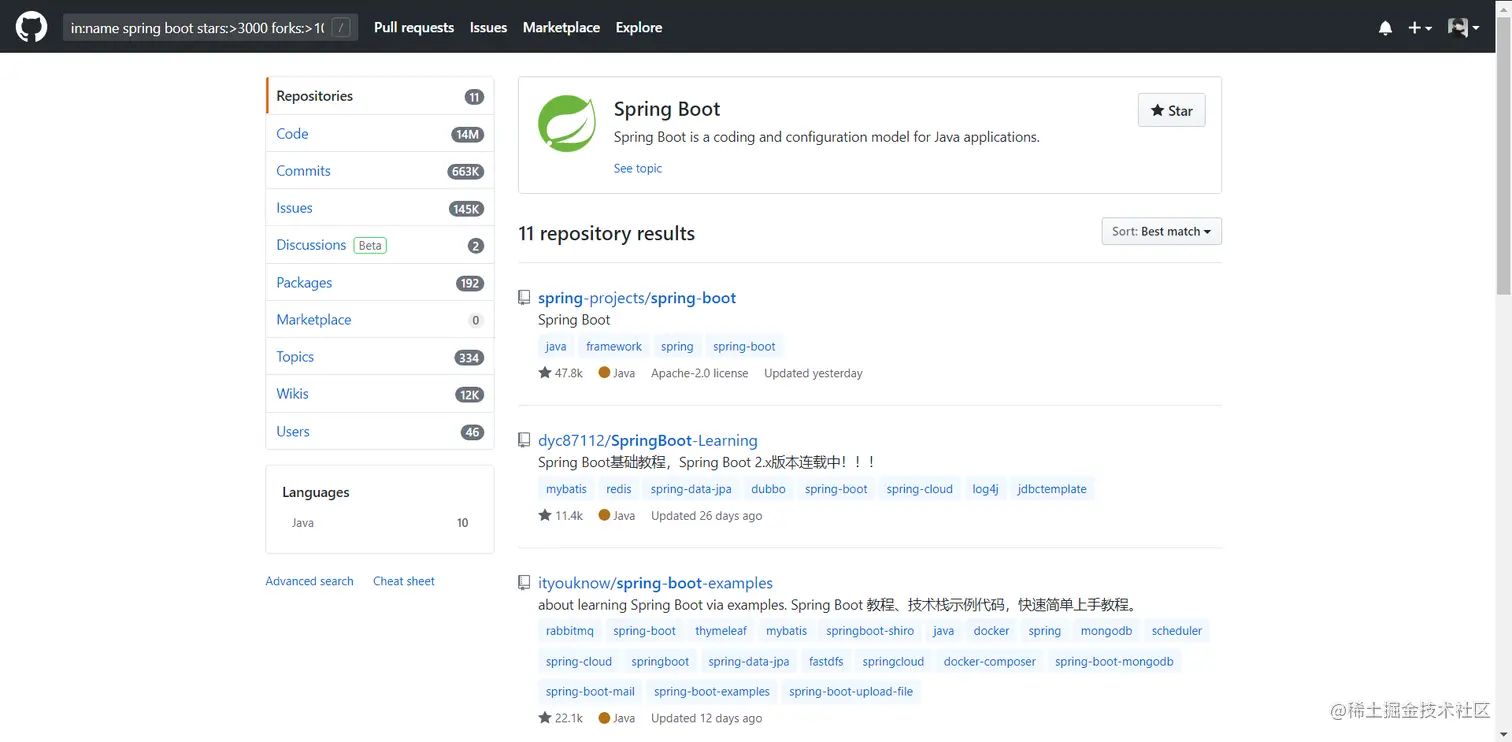This screenshot has width=1512, height=742.
Task: Select Commits in the results sidebar
Action: (x=380, y=170)
